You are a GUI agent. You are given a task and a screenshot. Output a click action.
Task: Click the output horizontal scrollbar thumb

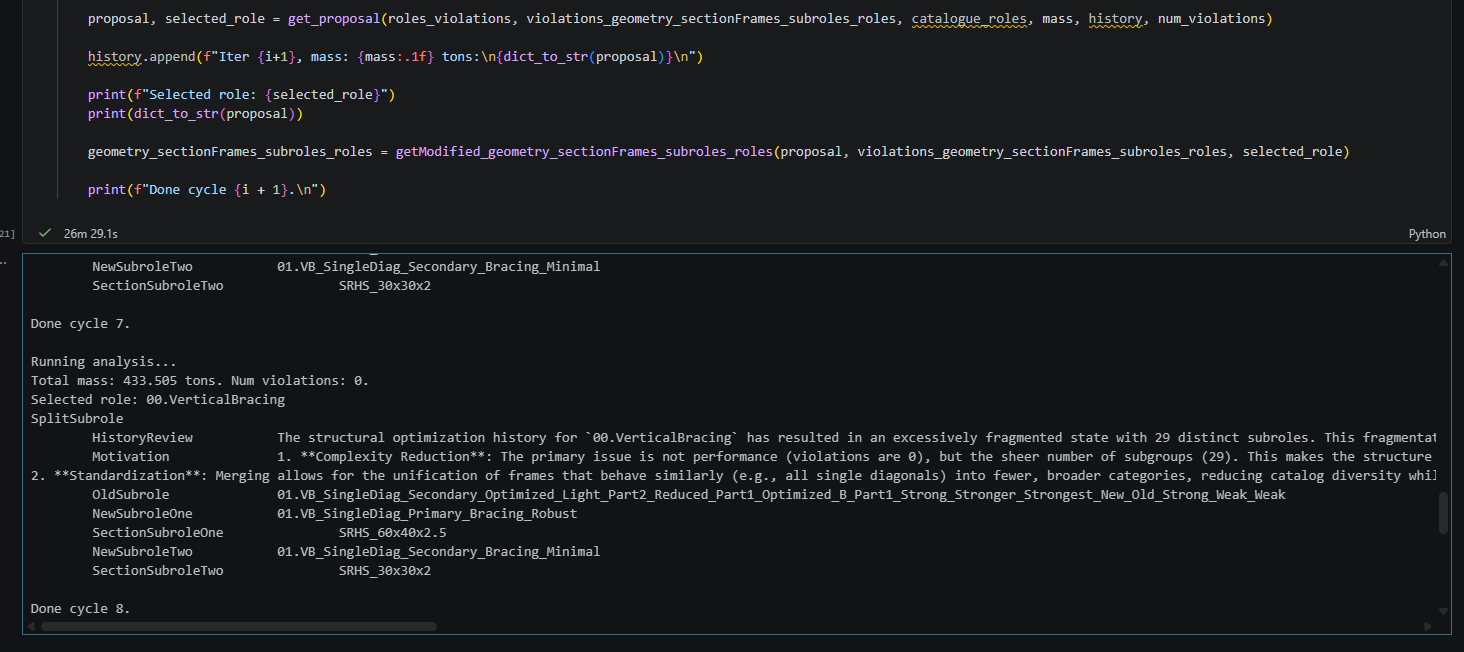tap(238, 627)
